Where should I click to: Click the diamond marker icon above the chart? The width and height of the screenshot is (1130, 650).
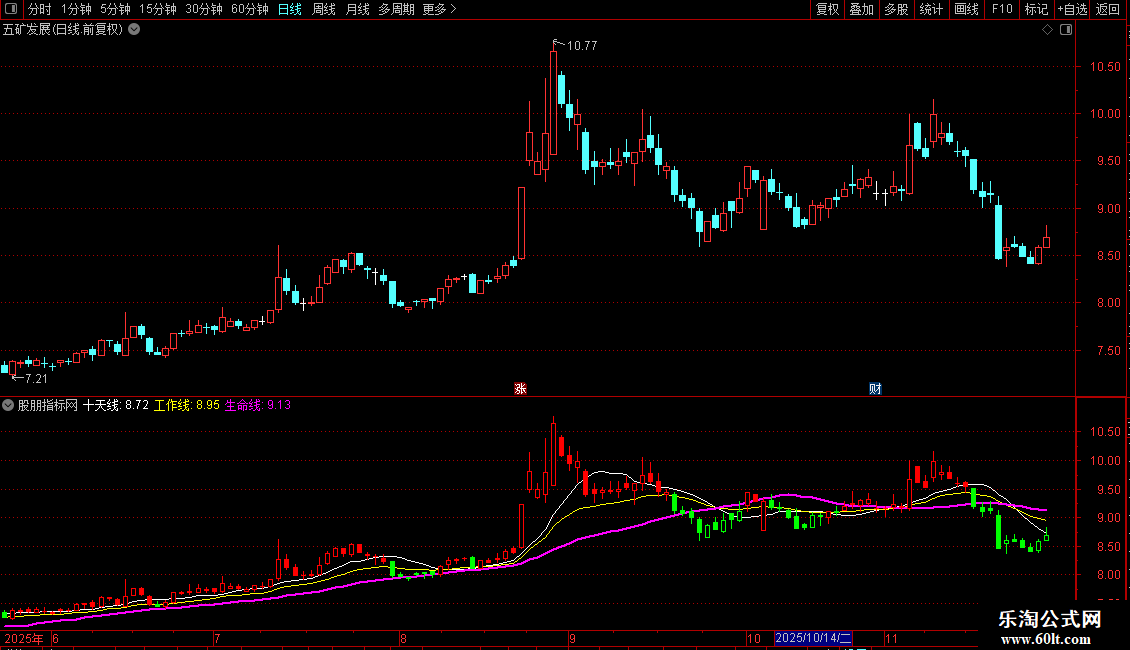[1047, 30]
